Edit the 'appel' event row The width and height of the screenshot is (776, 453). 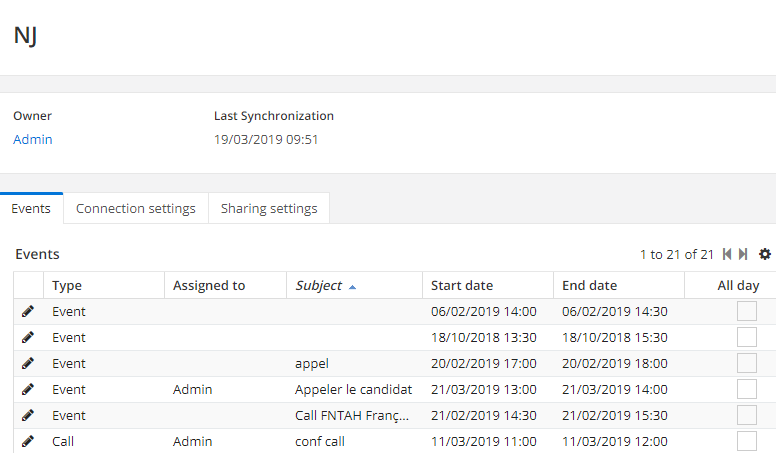click(x=28, y=363)
